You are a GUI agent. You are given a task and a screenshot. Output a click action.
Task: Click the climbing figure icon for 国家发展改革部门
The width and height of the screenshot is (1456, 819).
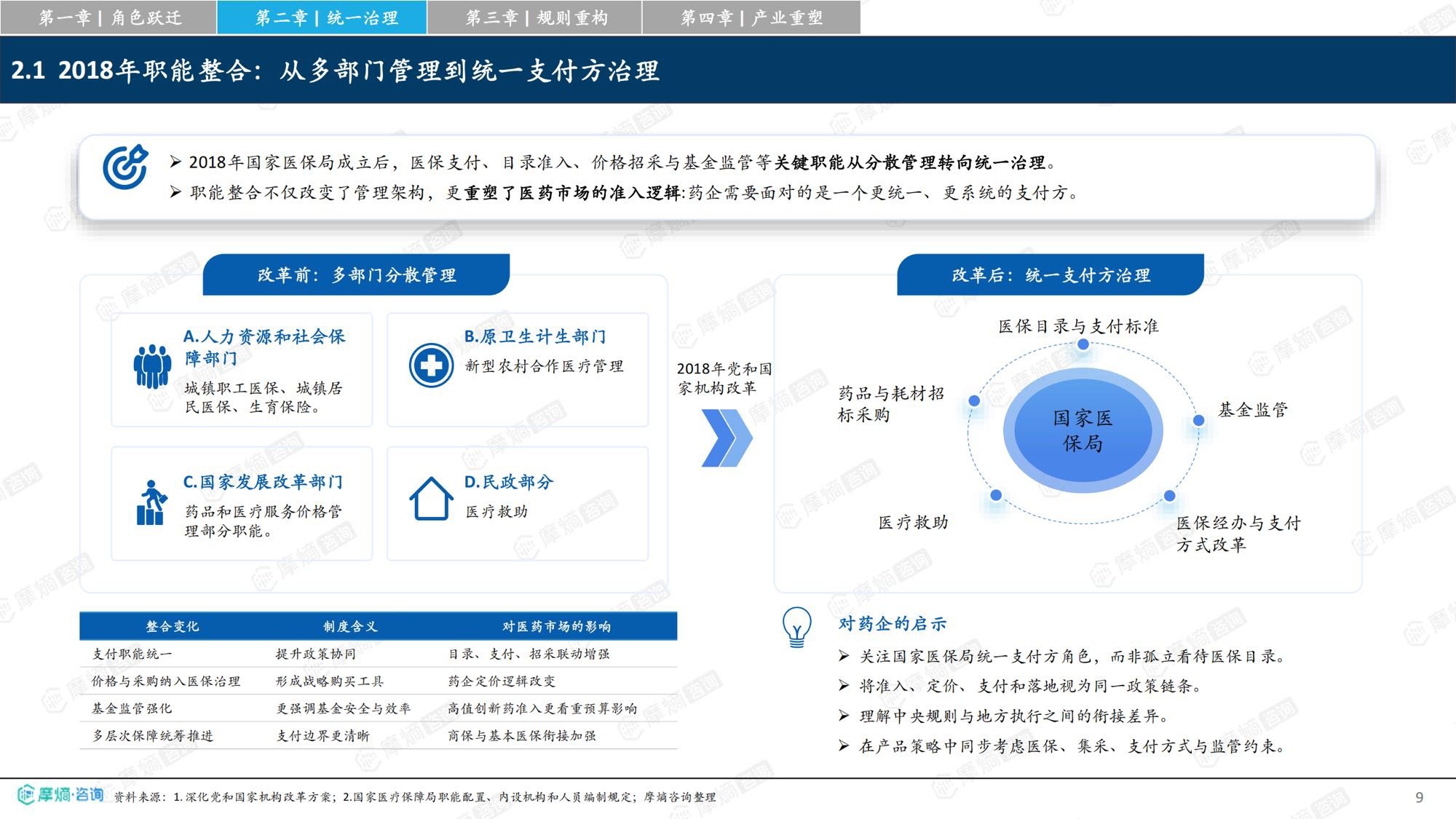pyautogui.click(x=151, y=502)
